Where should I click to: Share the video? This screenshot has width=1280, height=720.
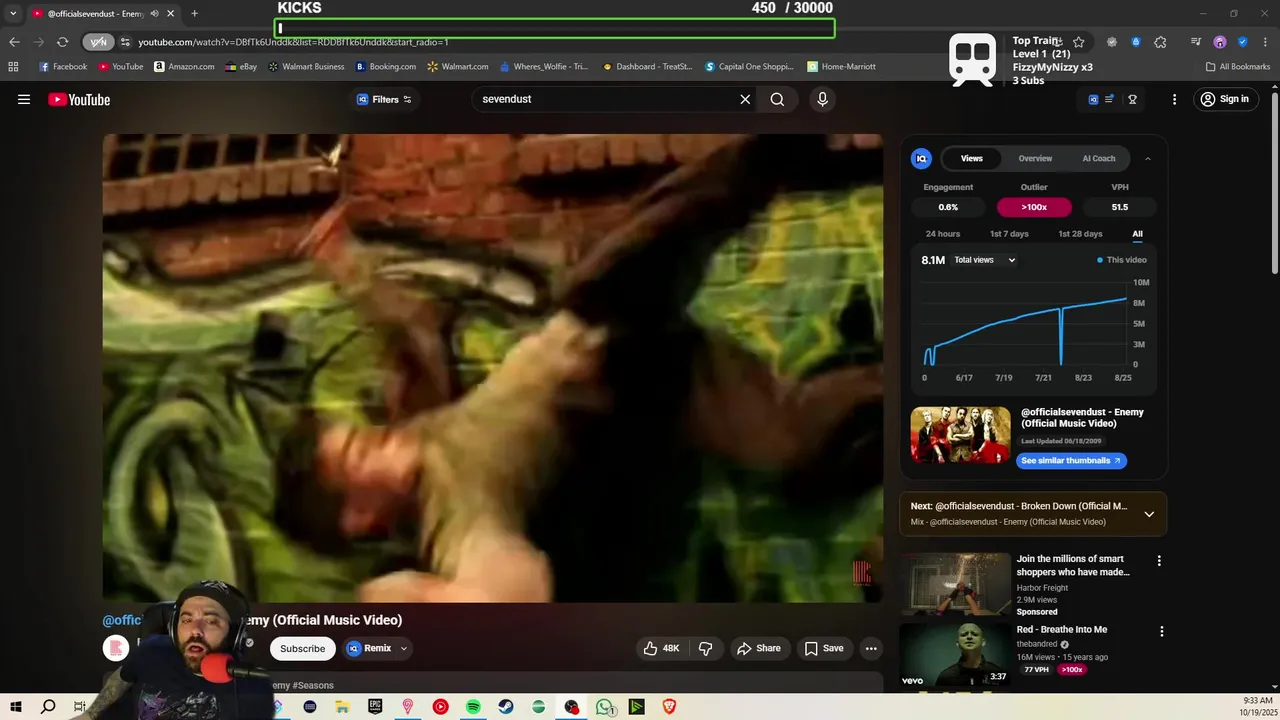coord(759,648)
